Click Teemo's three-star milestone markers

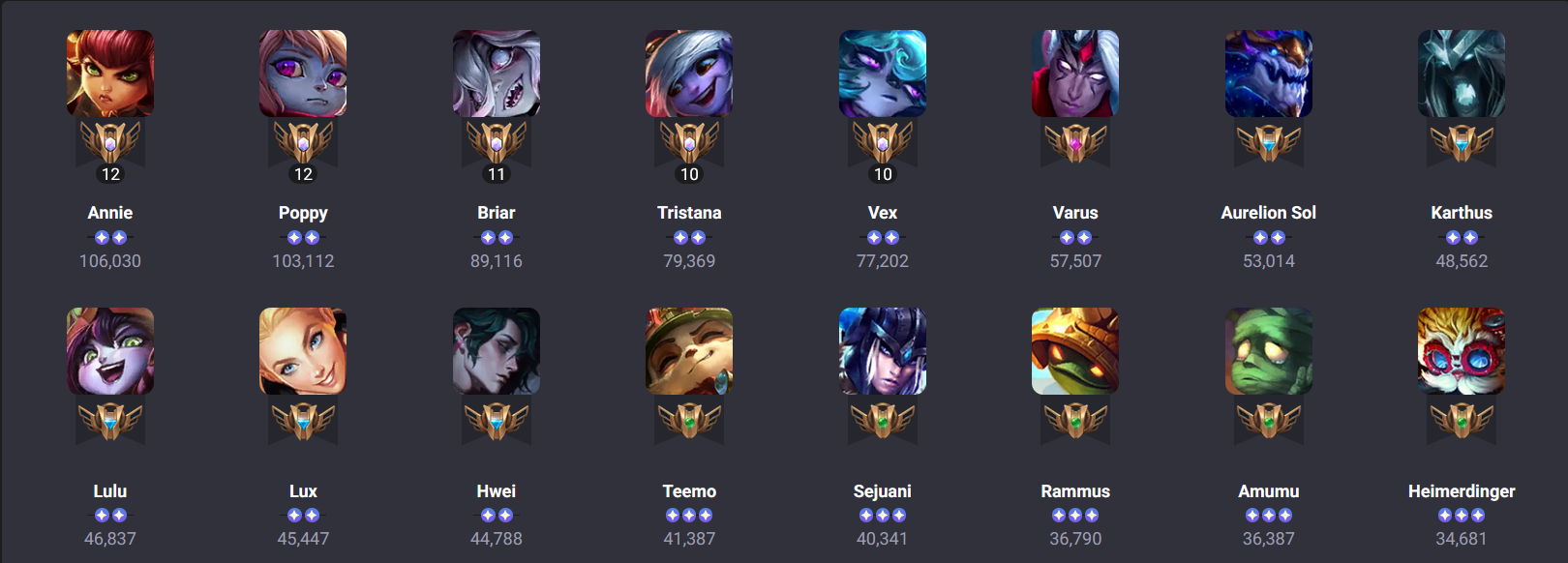coord(689,516)
